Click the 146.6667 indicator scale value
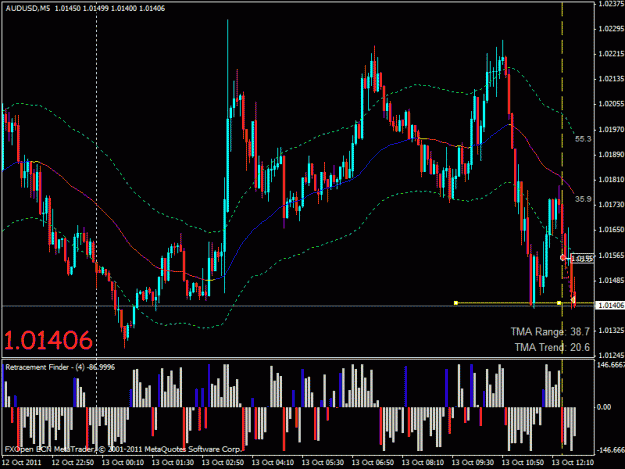The width and height of the screenshot is (625, 469). click(x=610, y=365)
